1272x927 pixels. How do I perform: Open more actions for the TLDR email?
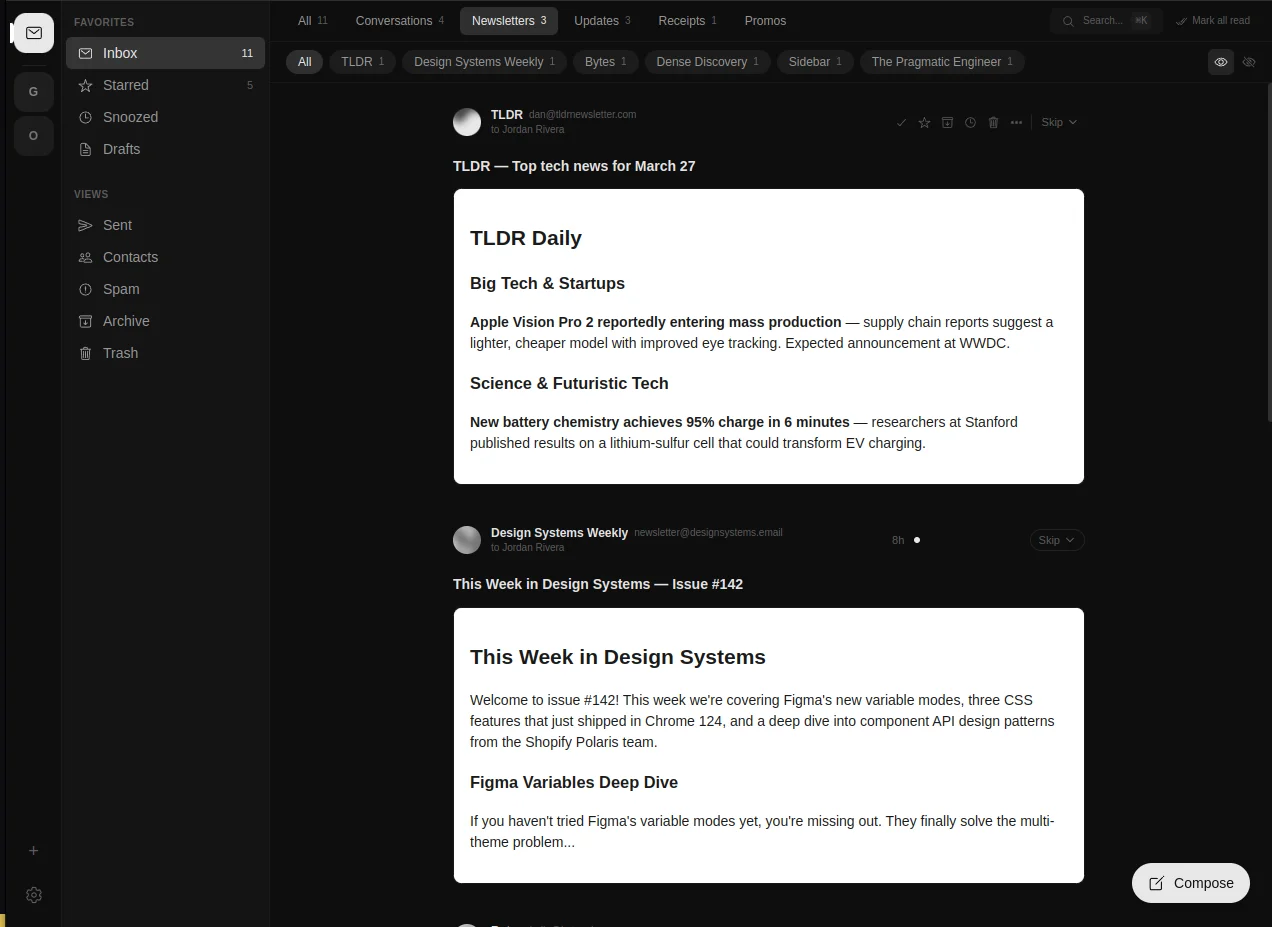1016,122
